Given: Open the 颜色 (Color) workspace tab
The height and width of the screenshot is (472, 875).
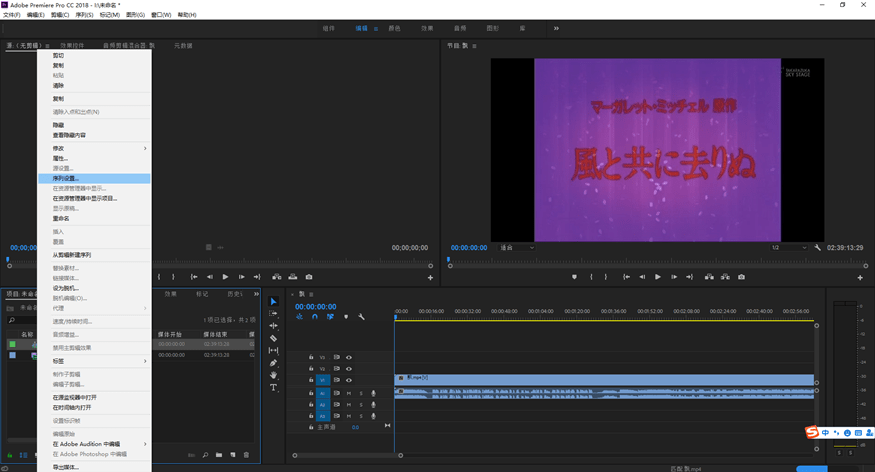Looking at the screenshot, I should click(x=393, y=28).
